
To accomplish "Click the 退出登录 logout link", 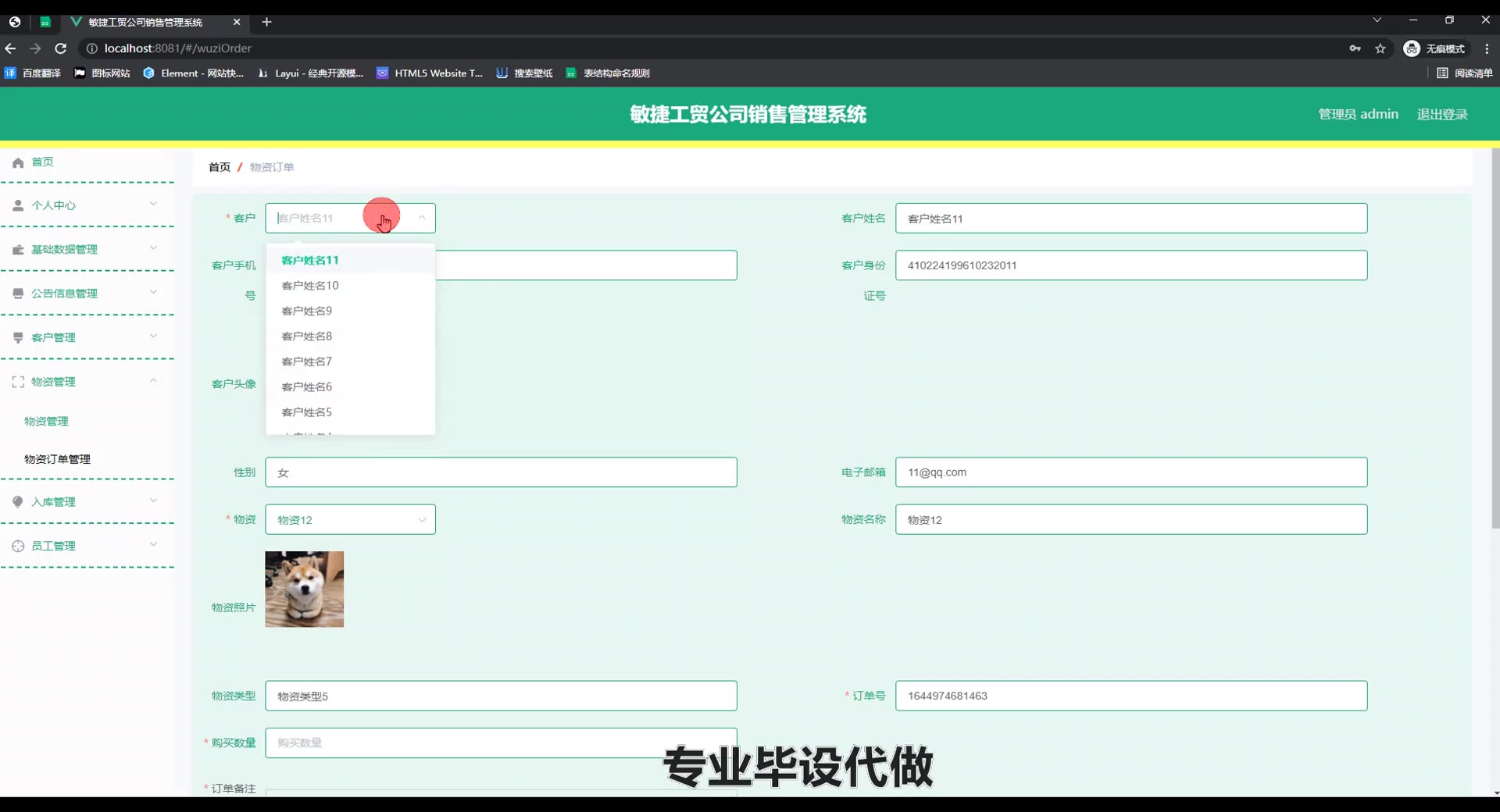I will tap(1442, 114).
